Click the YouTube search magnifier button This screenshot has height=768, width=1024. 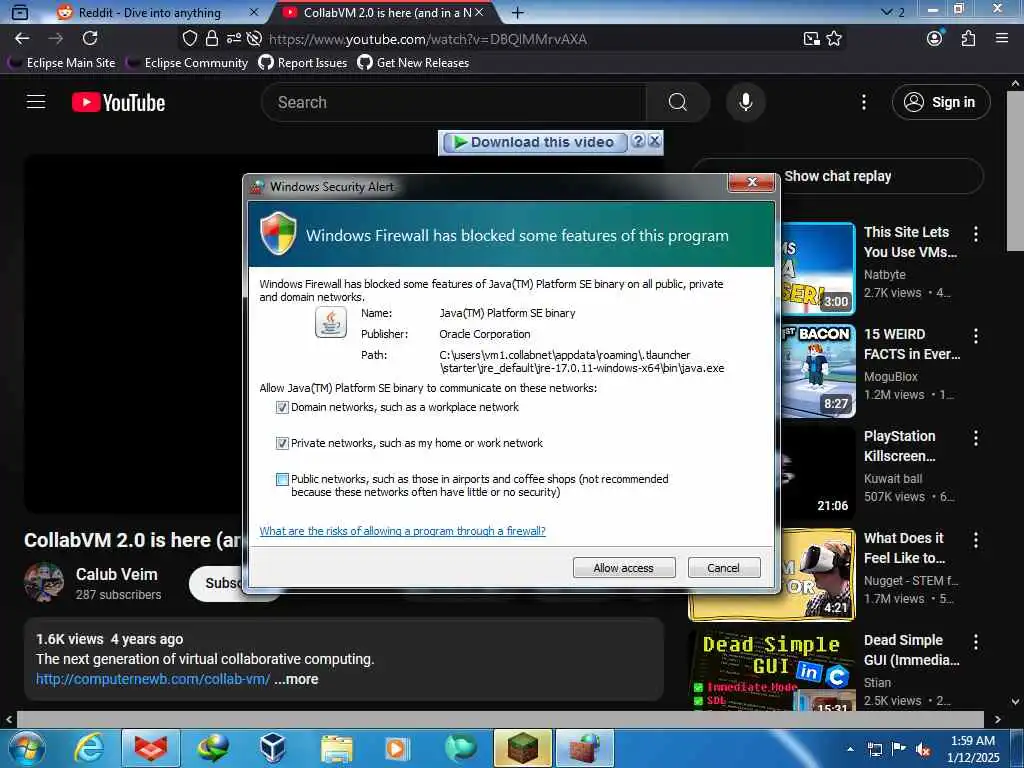coord(678,102)
